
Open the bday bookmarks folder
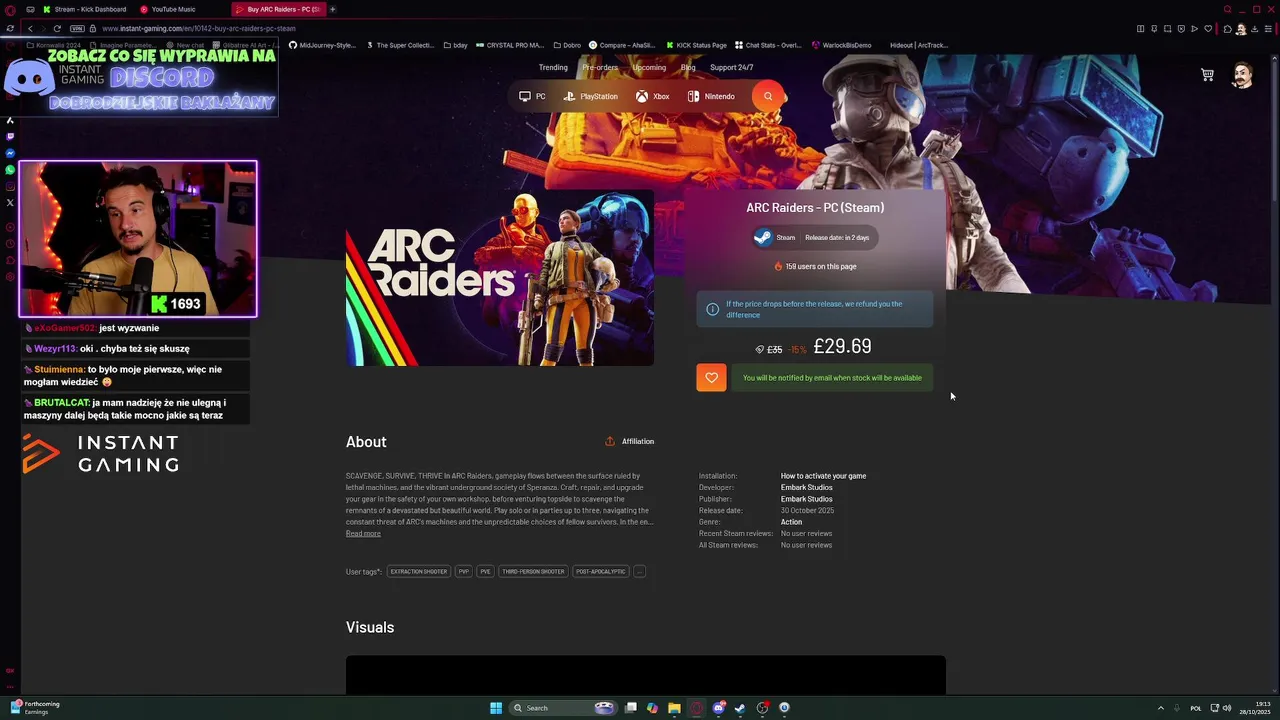456,45
